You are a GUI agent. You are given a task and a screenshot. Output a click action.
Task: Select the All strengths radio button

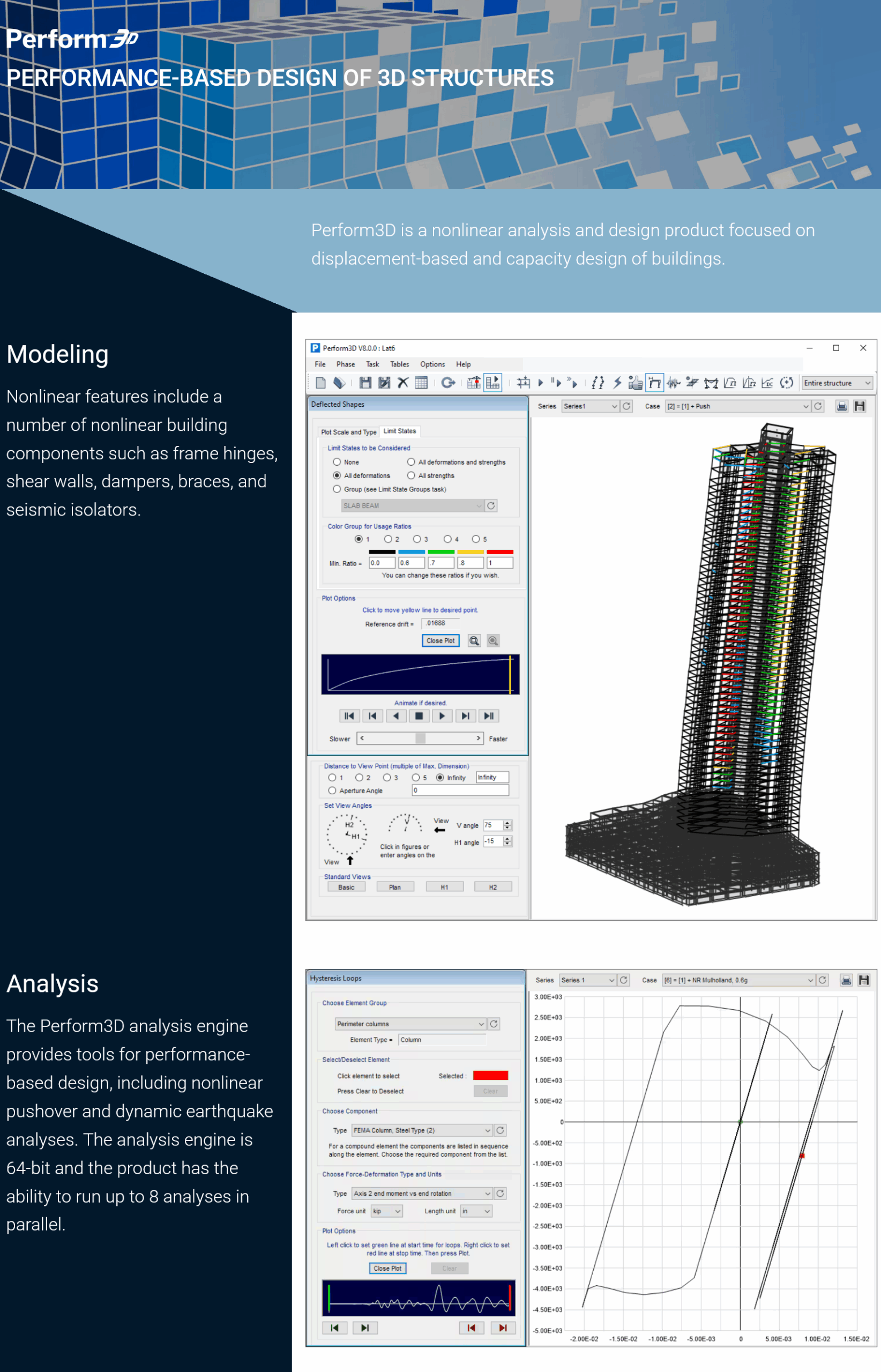tap(410, 475)
